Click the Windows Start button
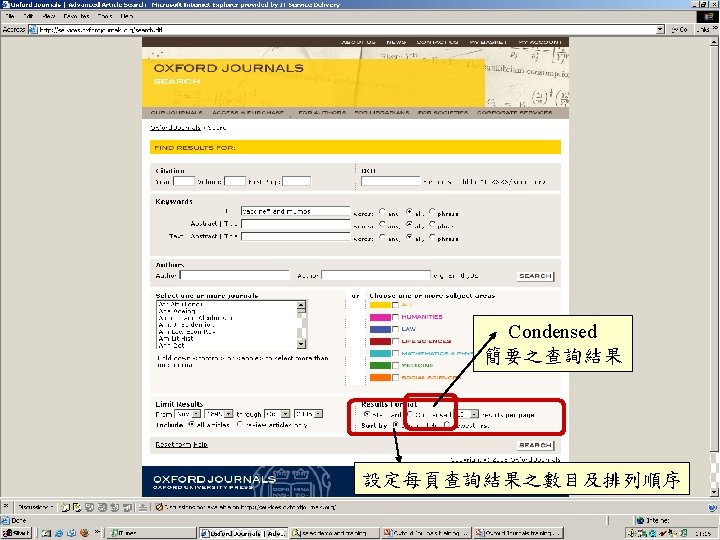Image resolution: width=720 pixels, height=540 pixels. tap(16, 533)
